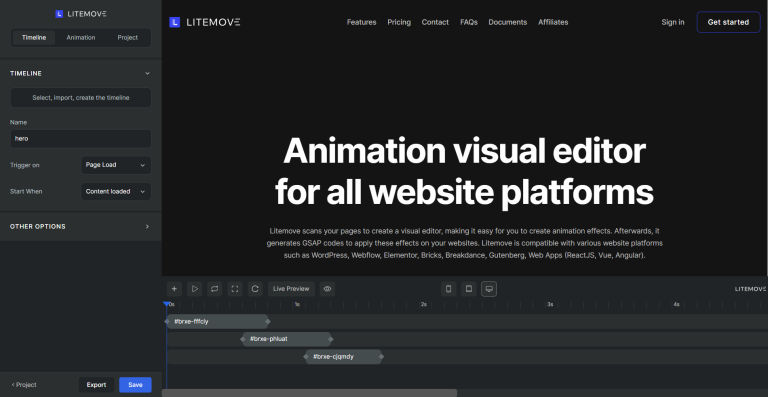
Task: Click Litemove logo in sidebar header
Action: click(x=81, y=14)
